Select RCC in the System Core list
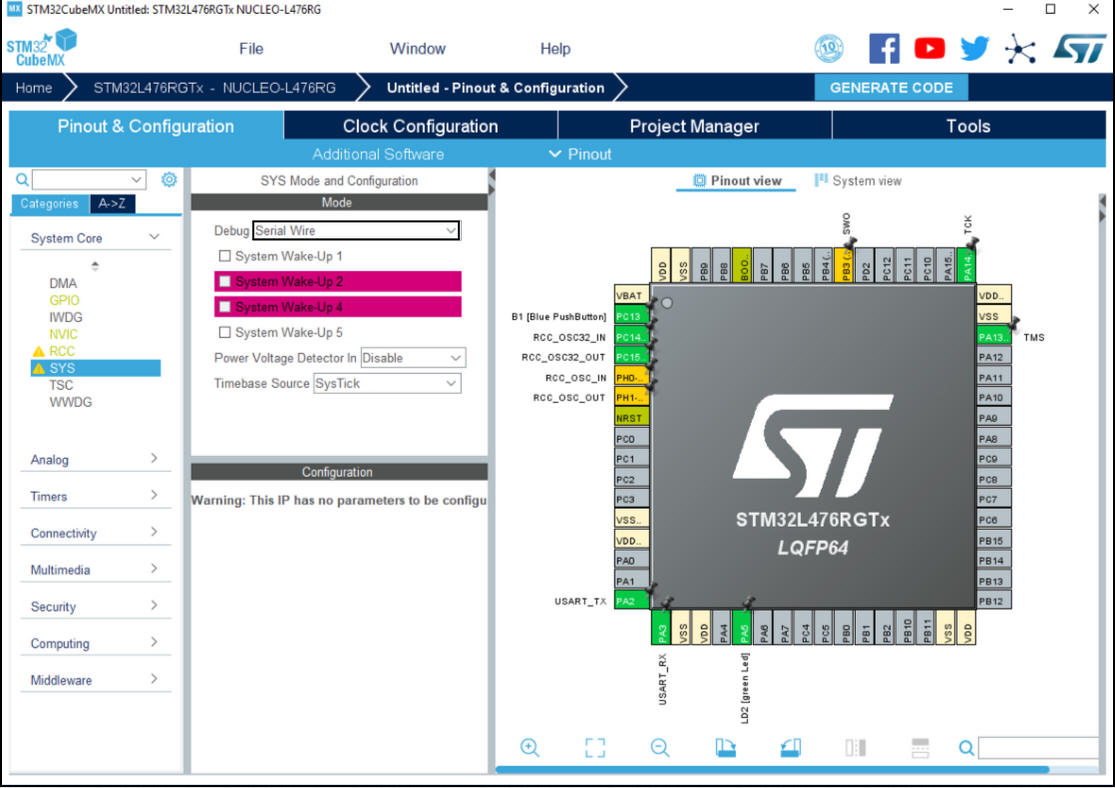The height and width of the screenshot is (788, 1115). pyautogui.click(x=62, y=351)
